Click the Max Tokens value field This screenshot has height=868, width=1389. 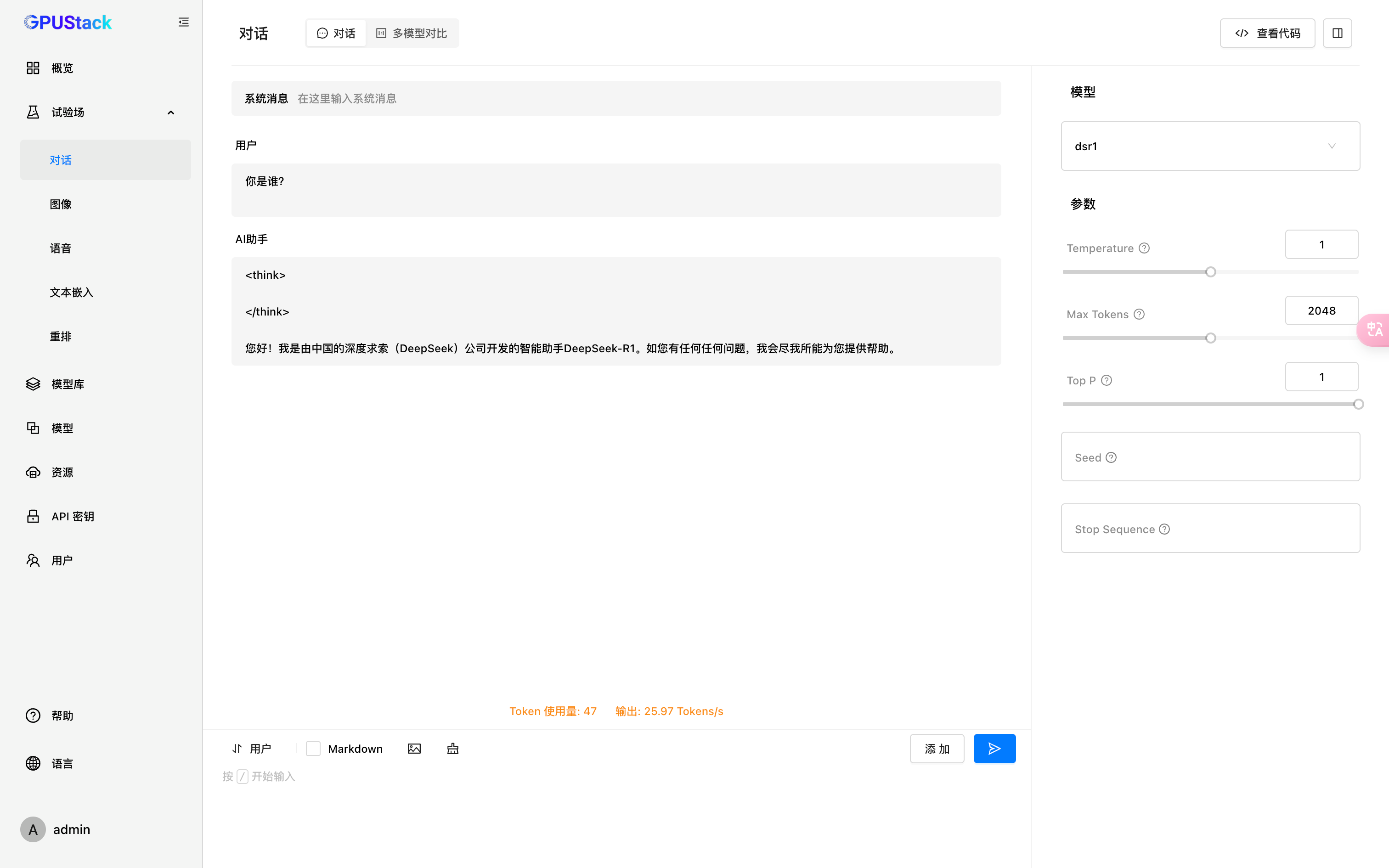1321,310
